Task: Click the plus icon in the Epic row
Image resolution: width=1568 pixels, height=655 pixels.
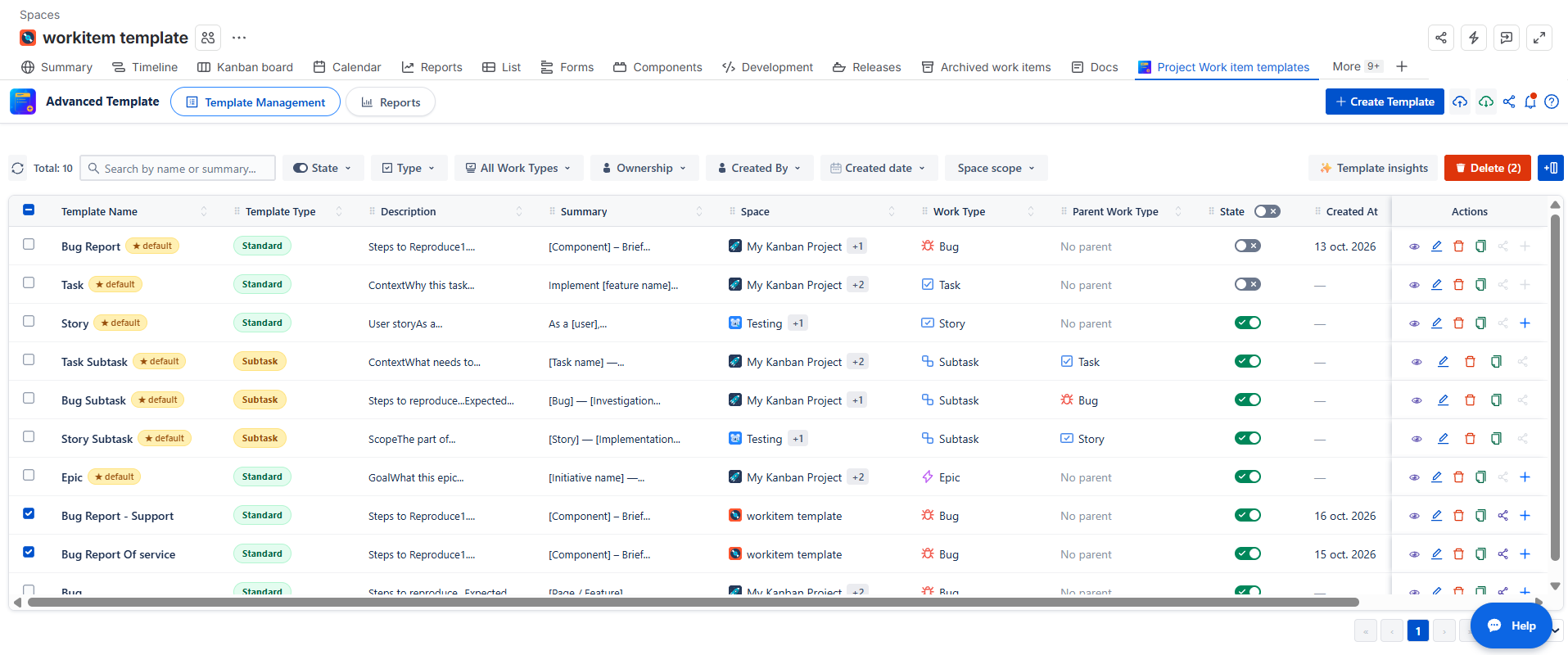Action: click(x=1525, y=477)
